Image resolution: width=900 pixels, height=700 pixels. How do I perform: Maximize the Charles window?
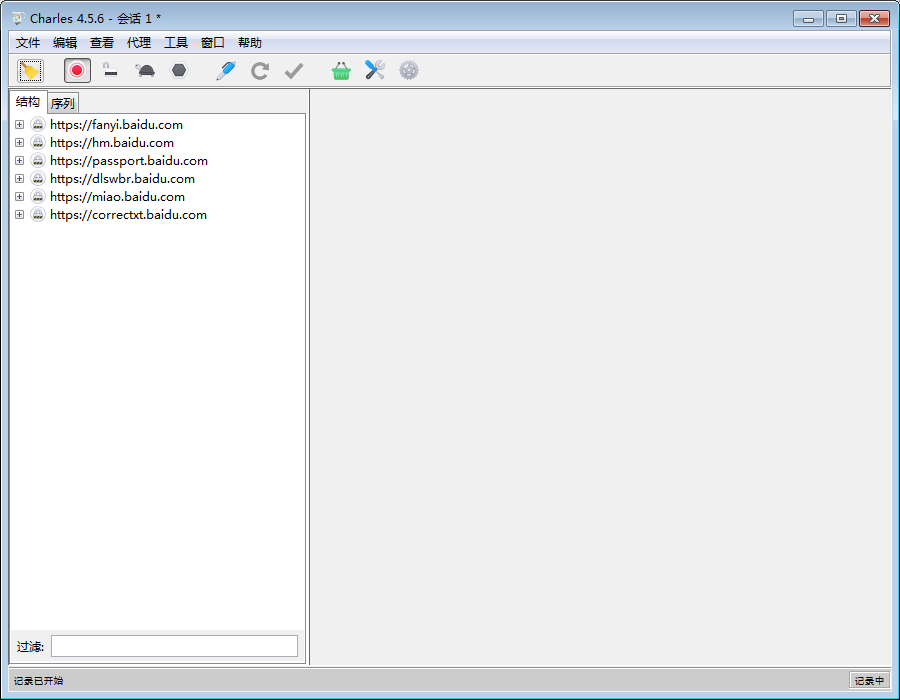(841, 19)
